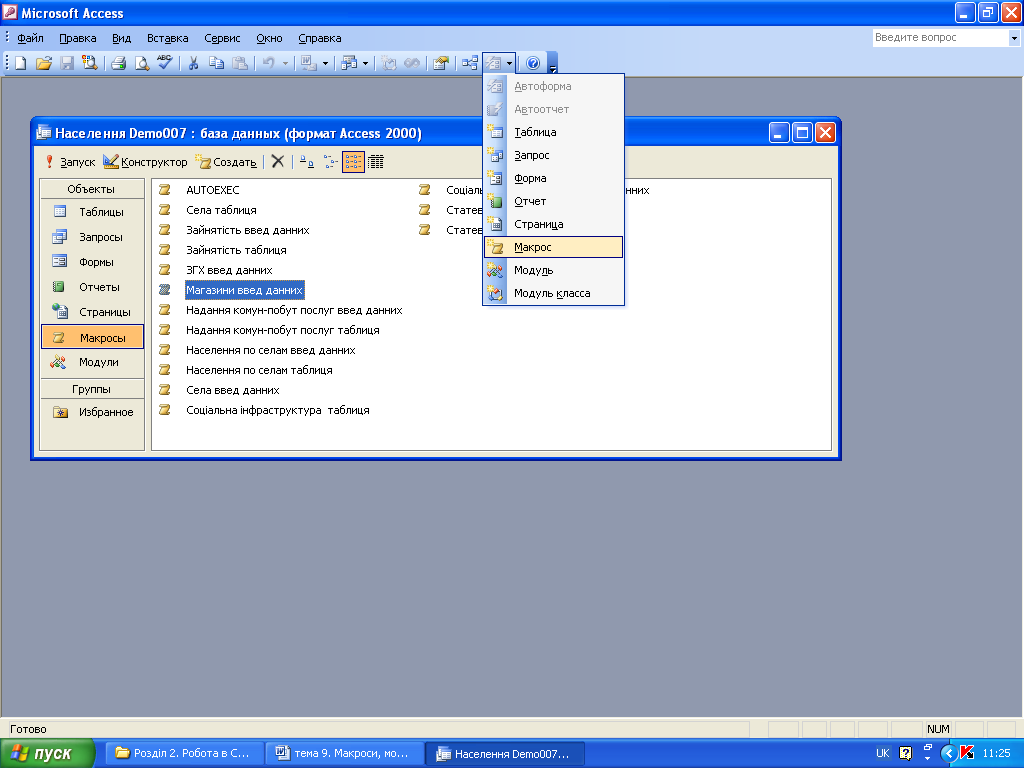This screenshot has height=768, width=1024.
Task: Click the blue Help question mark icon
Action: [x=533, y=63]
